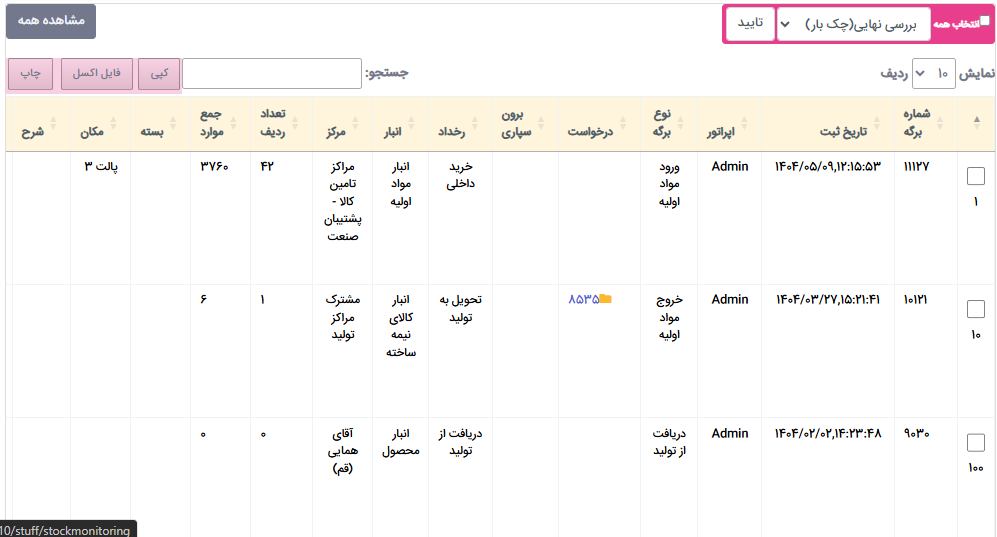The image size is (997, 537).
Task: Sort by جمع موارد column
Action: coord(218,123)
